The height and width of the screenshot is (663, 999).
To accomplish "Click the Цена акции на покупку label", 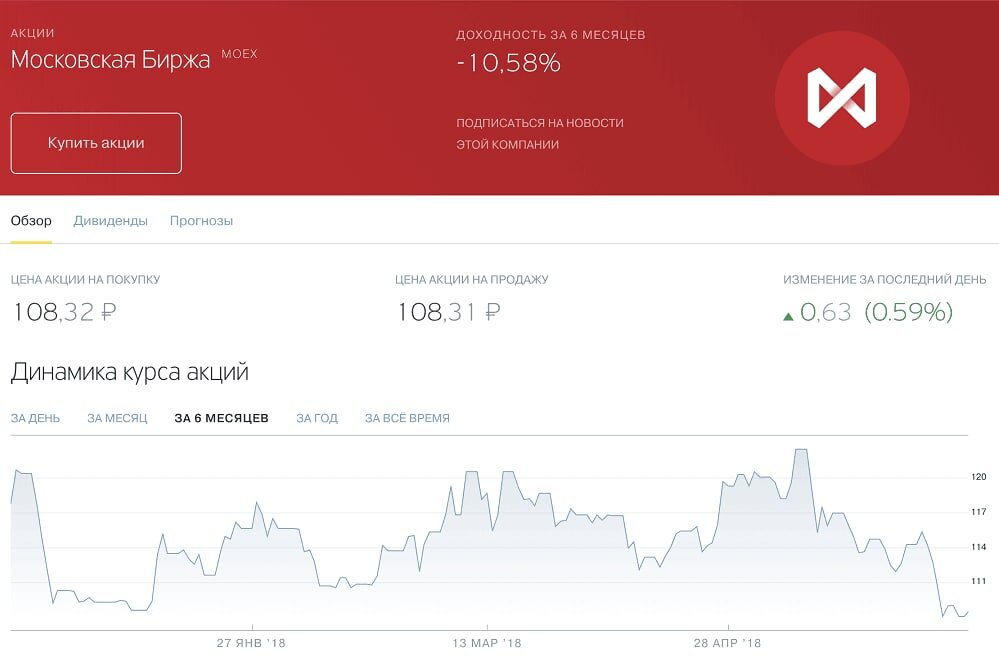I will pos(85,280).
